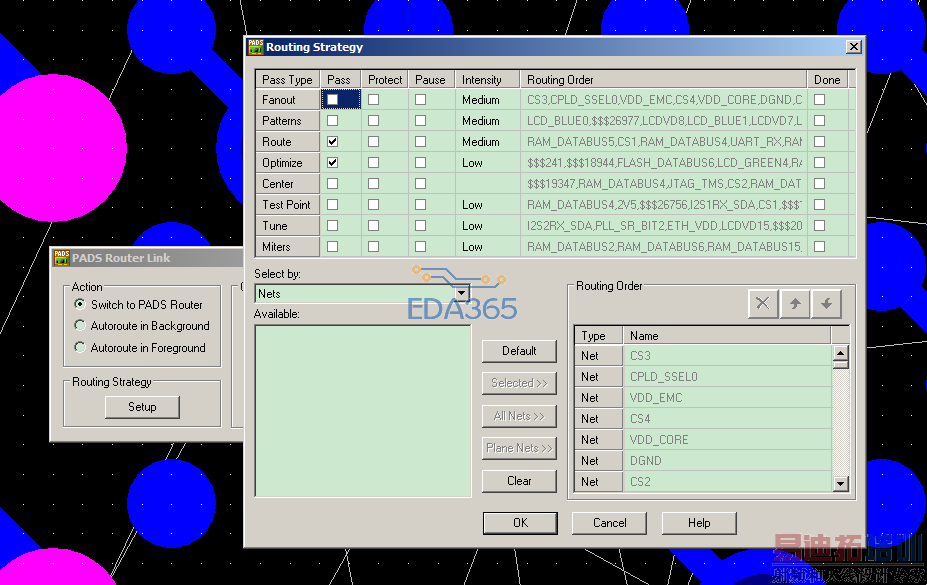Open the Select by Nets dropdown

[462, 294]
